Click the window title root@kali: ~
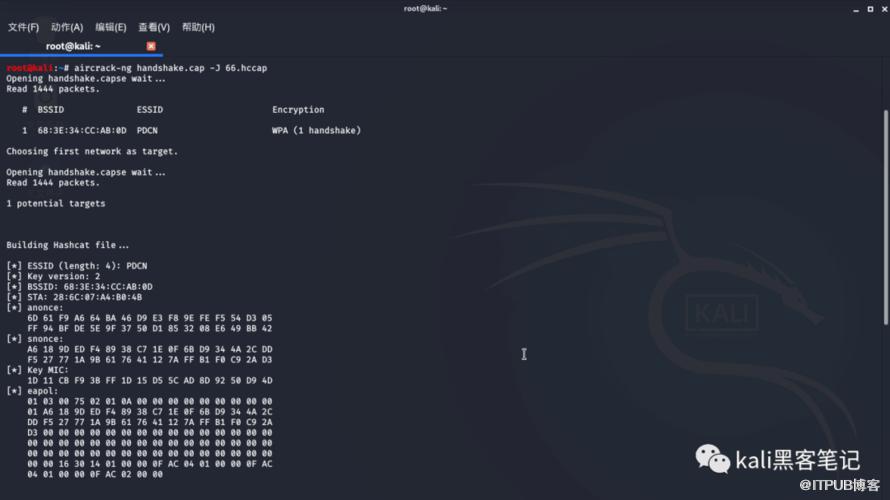The width and height of the screenshot is (890, 500). point(425,8)
